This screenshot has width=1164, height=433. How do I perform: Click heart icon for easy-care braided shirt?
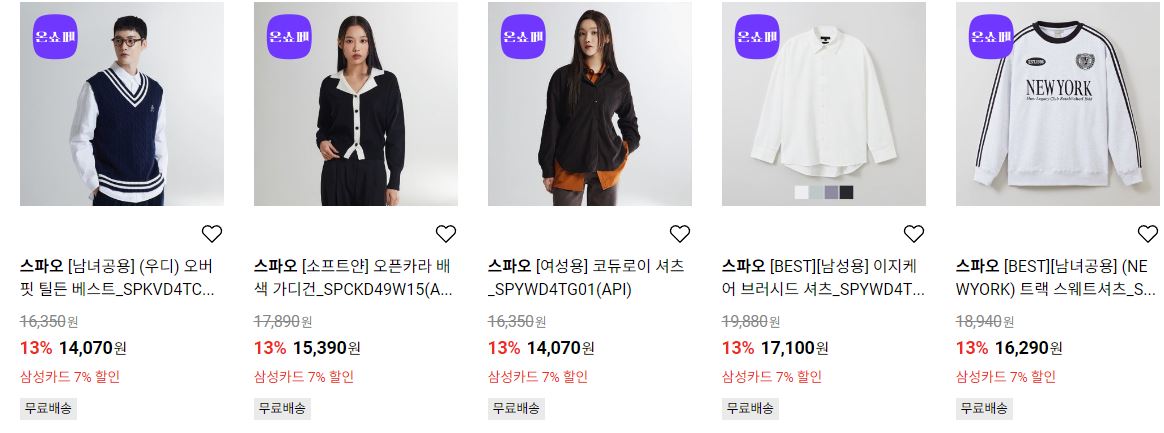coord(913,234)
